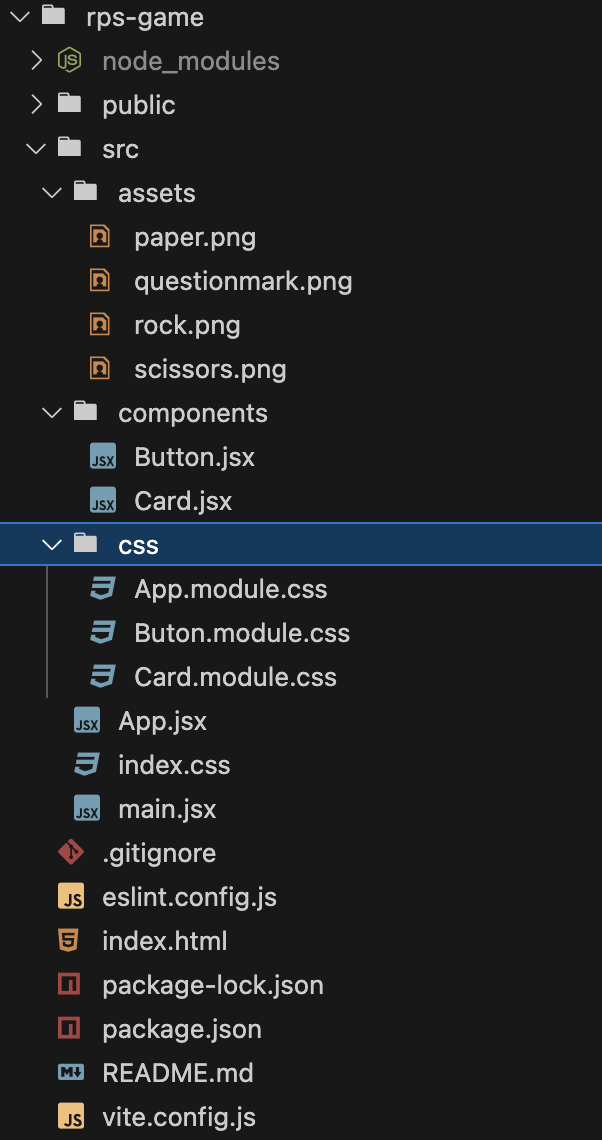Image resolution: width=602 pixels, height=1140 pixels.
Task: Click the HTML5 icon next to index.html
Action: coord(69,941)
